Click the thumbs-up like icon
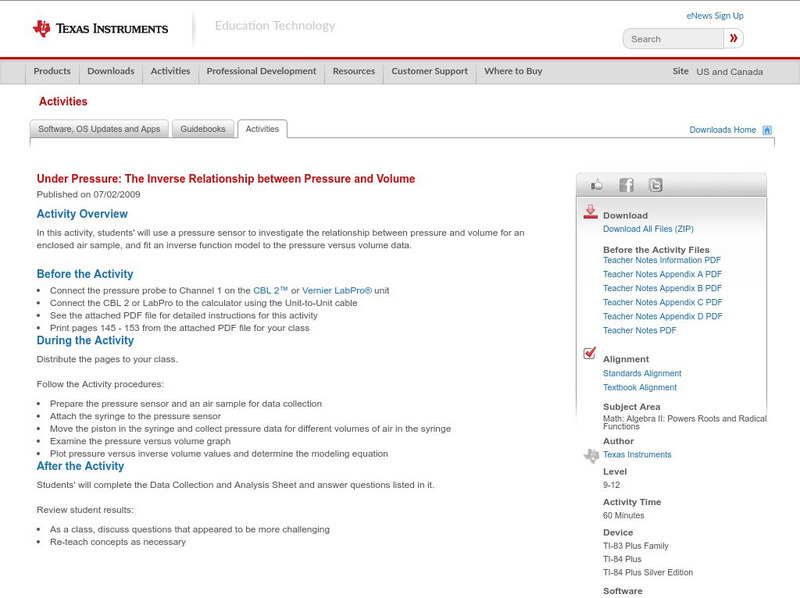The height and width of the screenshot is (598, 800). pos(596,185)
